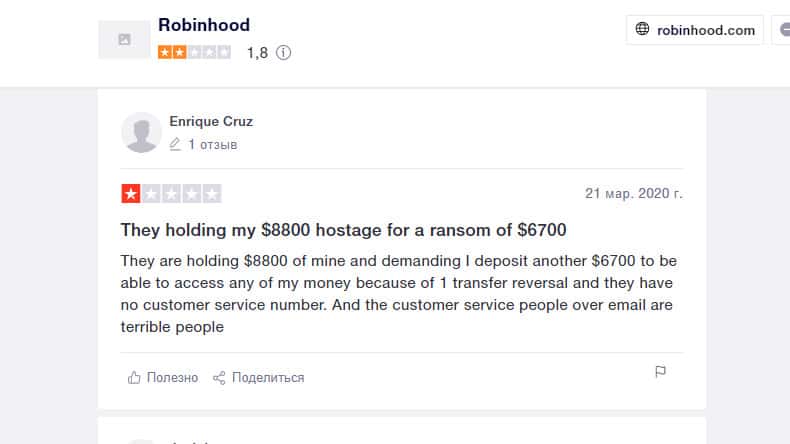Click the Robinhood company name heading

[204, 25]
